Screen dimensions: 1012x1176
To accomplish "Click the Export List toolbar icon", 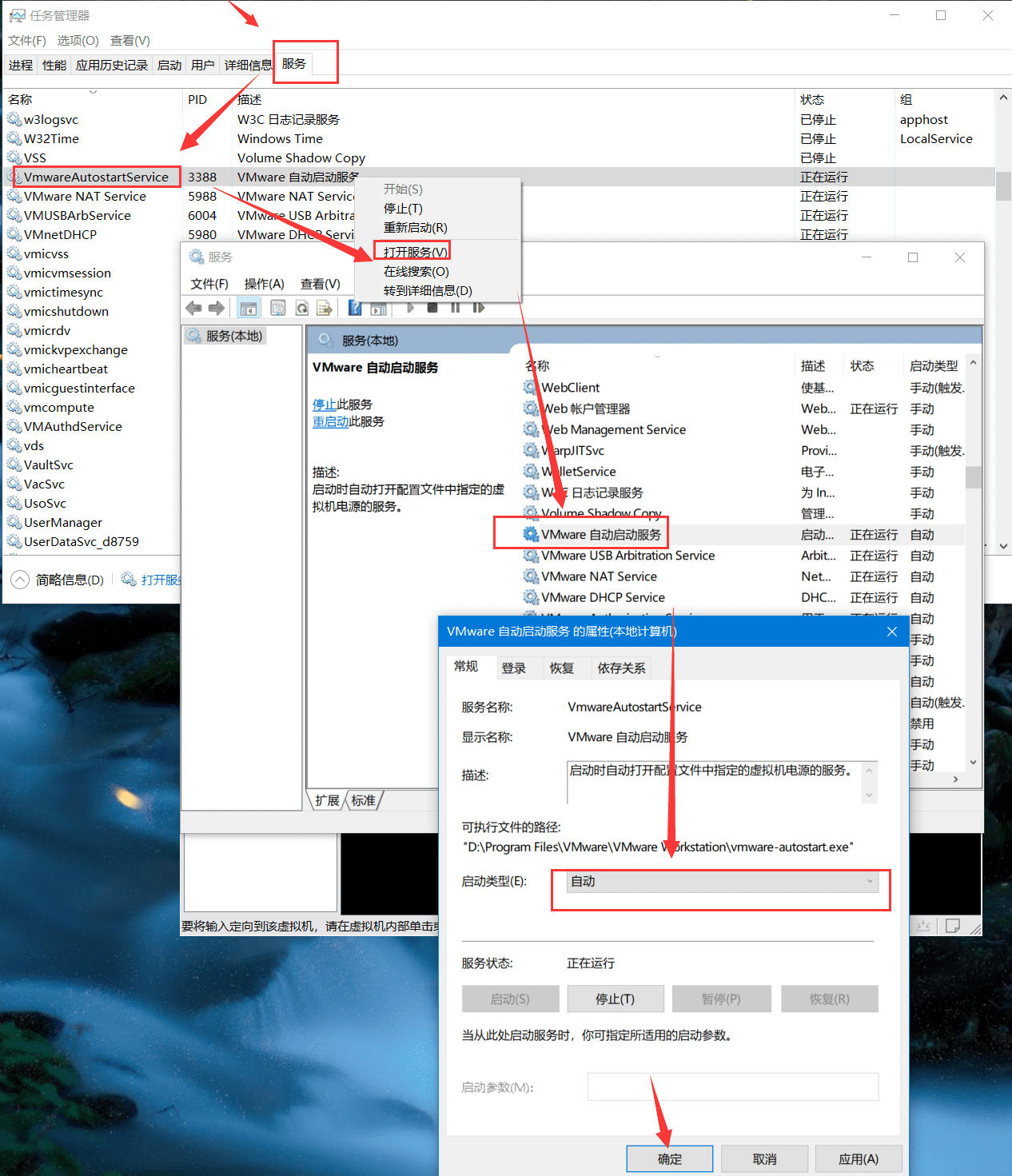I will (324, 308).
